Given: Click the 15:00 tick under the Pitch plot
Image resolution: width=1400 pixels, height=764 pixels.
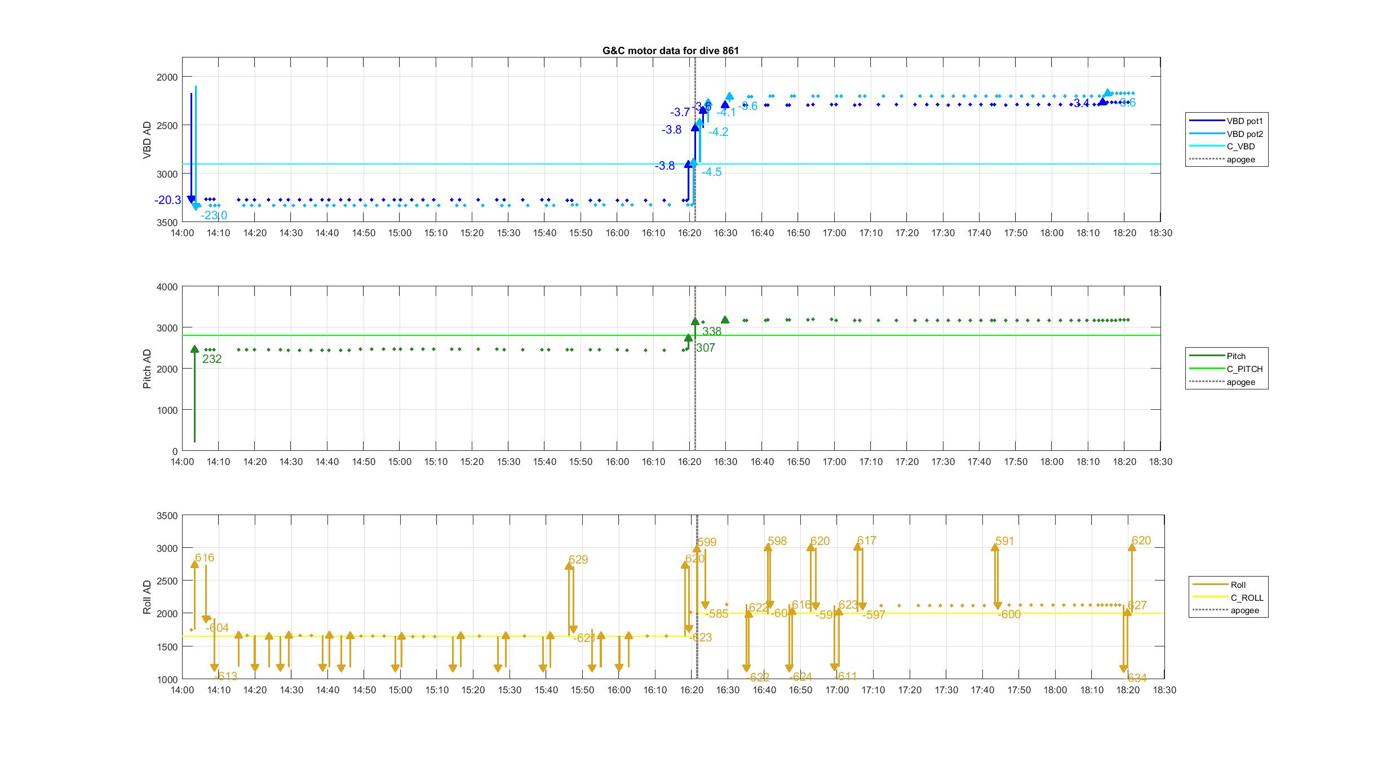Looking at the screenshot, I should (x=399, y=462).
